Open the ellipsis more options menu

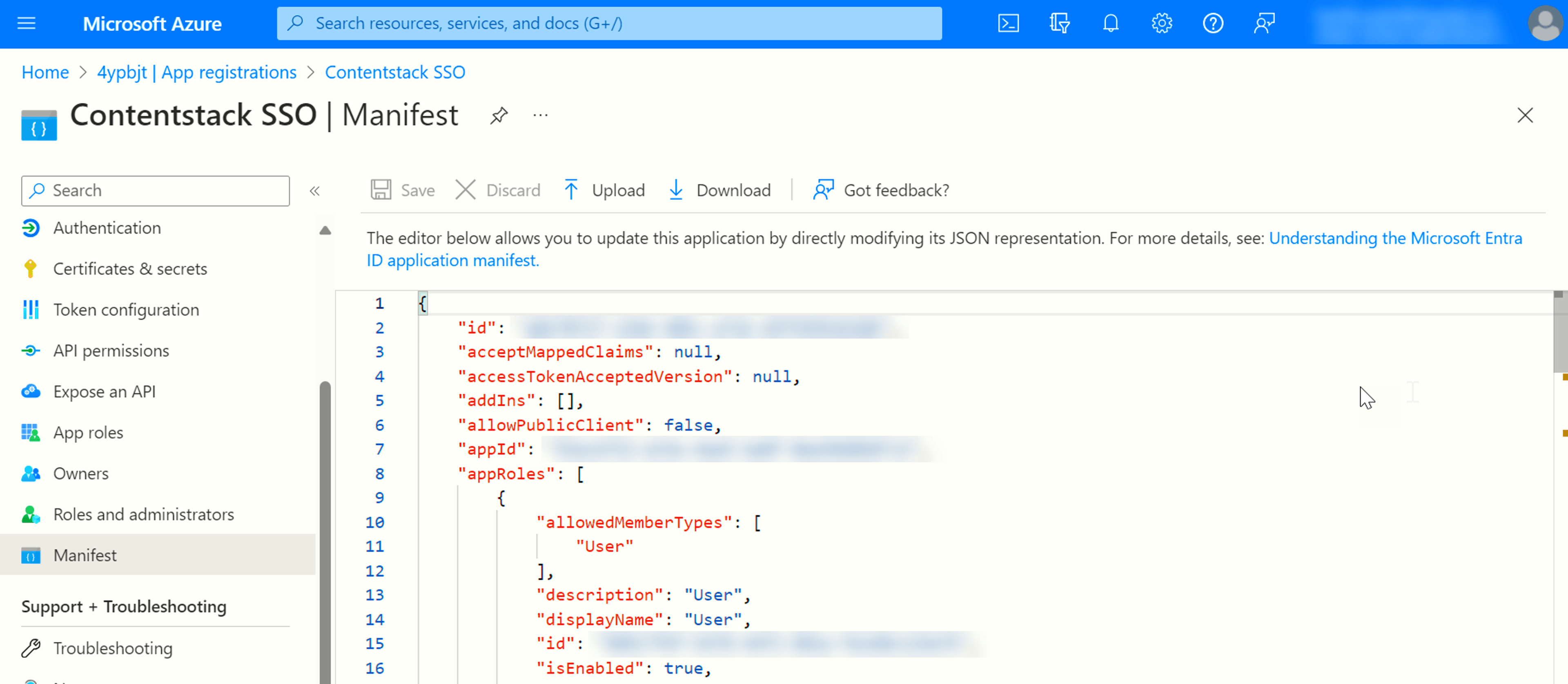coord(540,115)
